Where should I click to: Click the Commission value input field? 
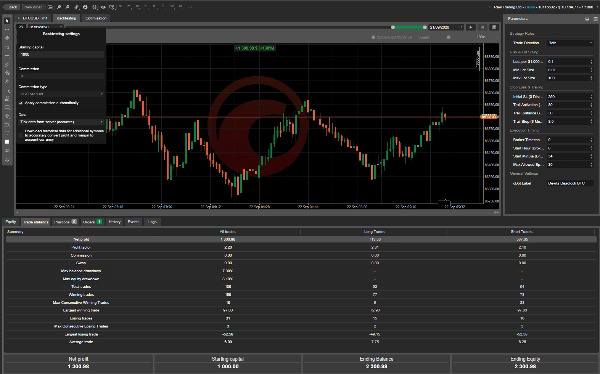point(61,76)
